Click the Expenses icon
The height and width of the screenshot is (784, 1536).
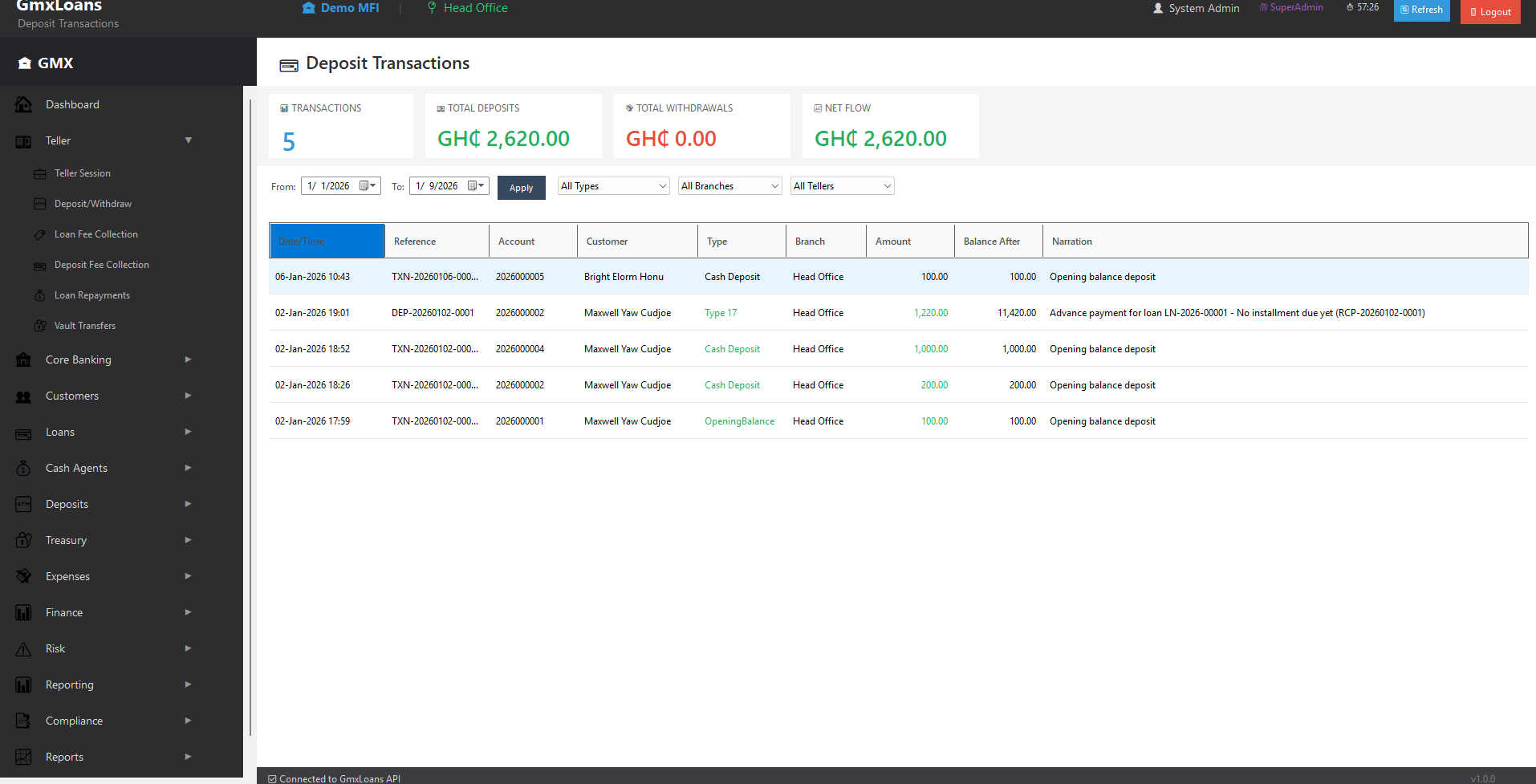[x=23, y=576]
